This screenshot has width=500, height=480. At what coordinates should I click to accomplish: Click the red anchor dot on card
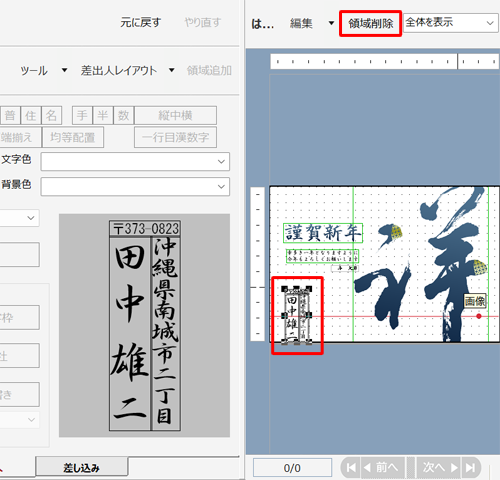[479, 316]
